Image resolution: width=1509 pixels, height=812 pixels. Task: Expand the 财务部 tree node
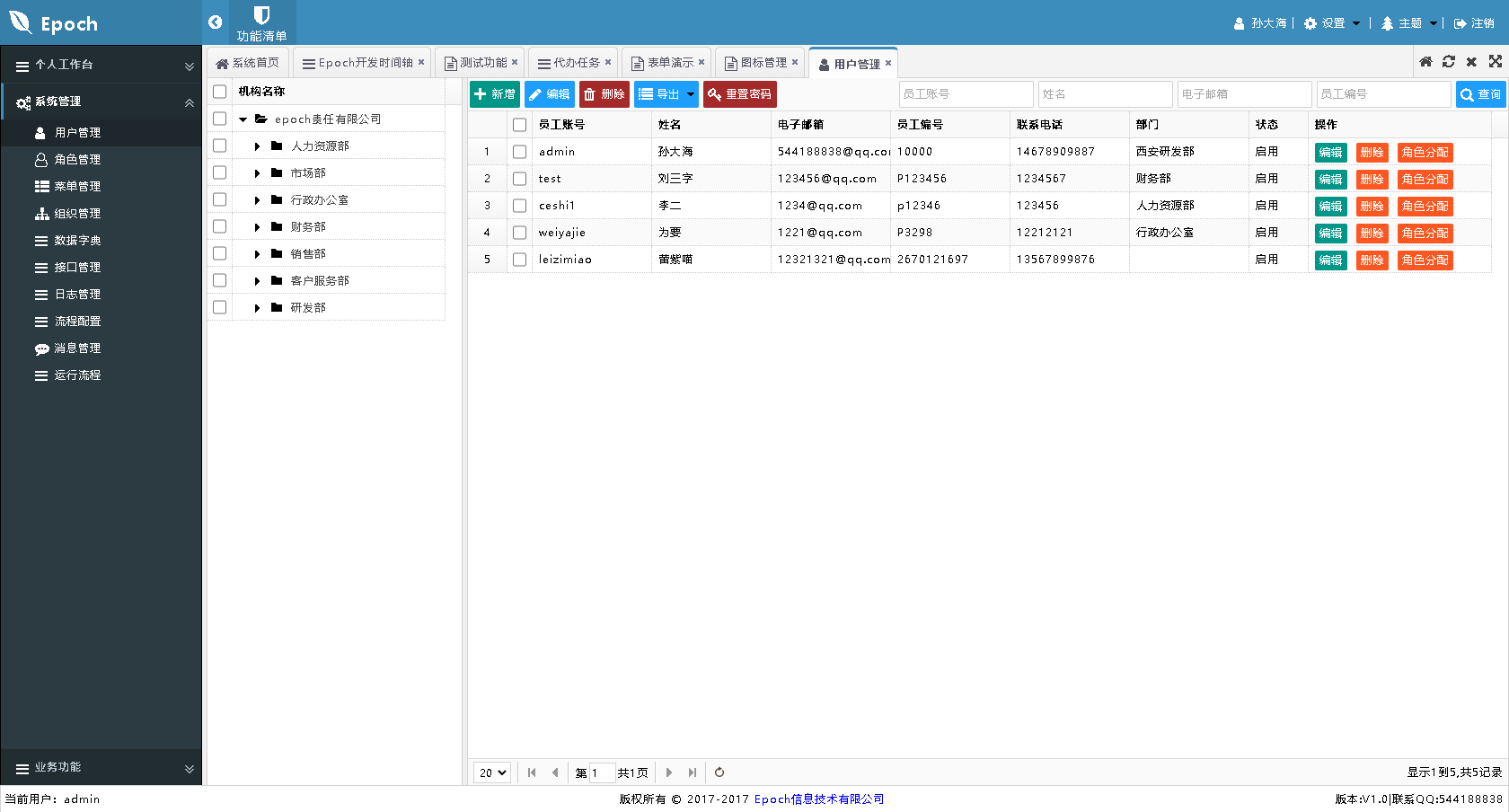pos(257,227)
